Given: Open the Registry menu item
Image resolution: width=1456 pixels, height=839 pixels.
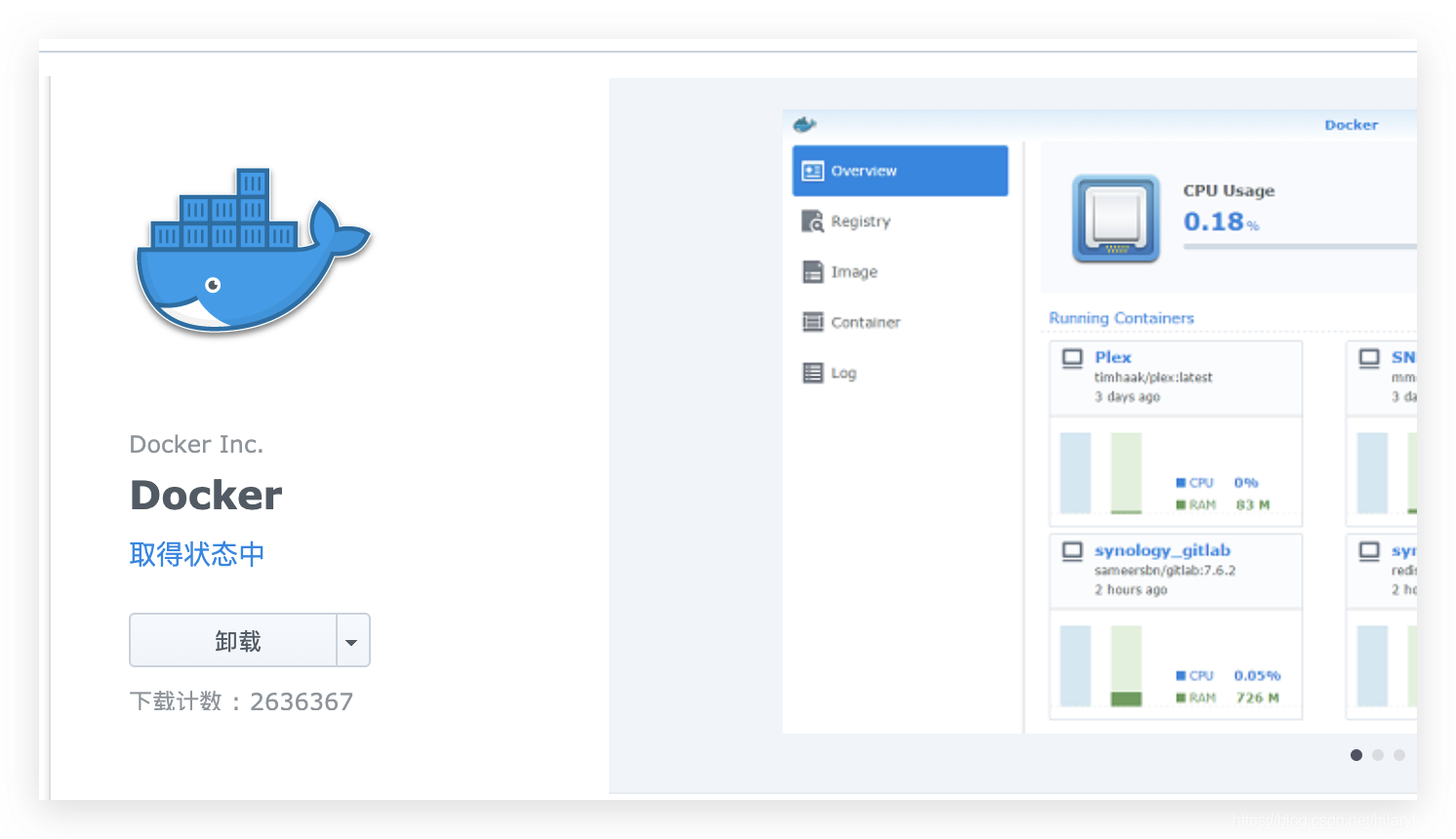Looking at the screenshot, I should [900, 221].
